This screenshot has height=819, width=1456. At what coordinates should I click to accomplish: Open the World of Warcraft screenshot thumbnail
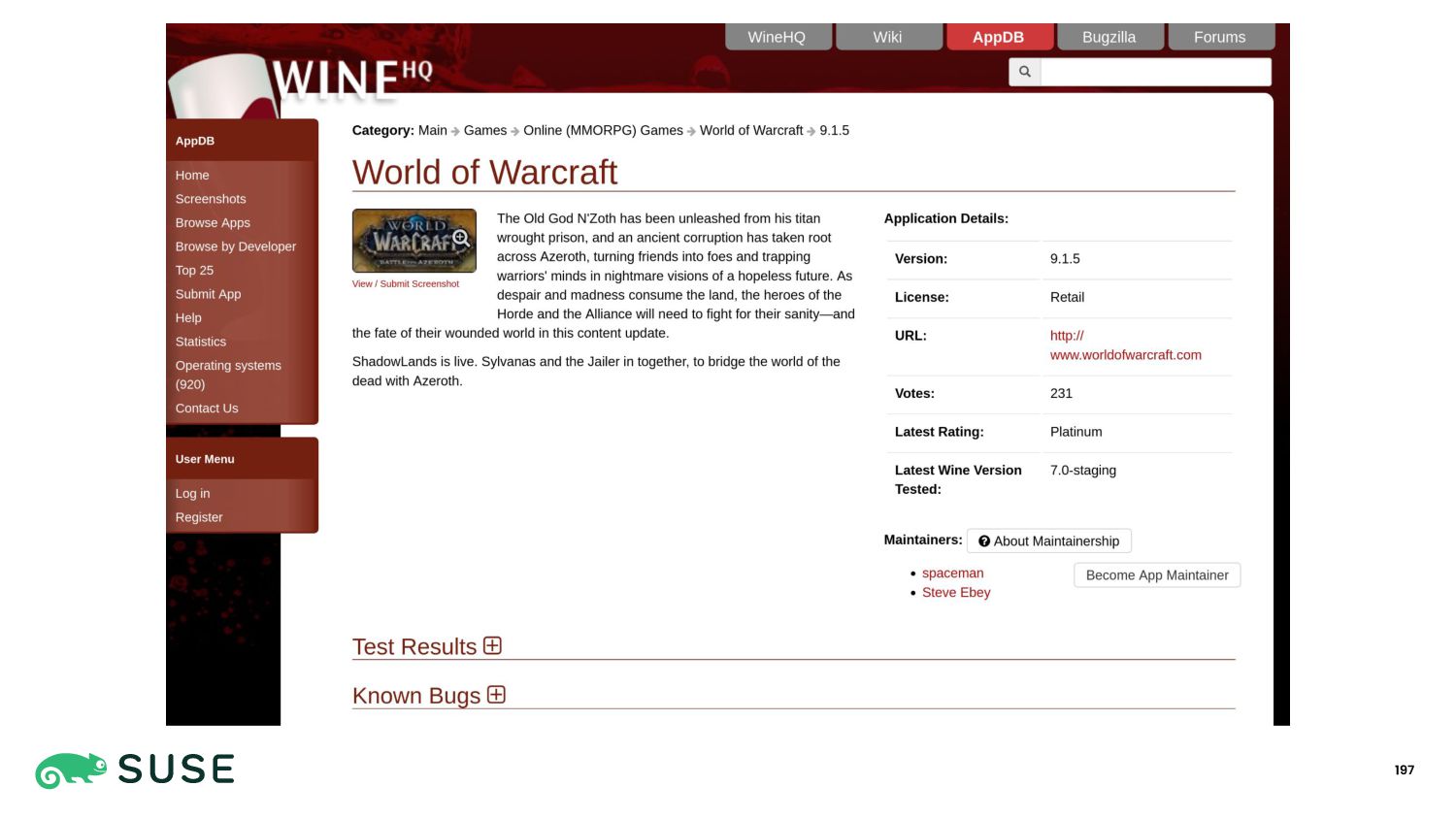point(414,241)
